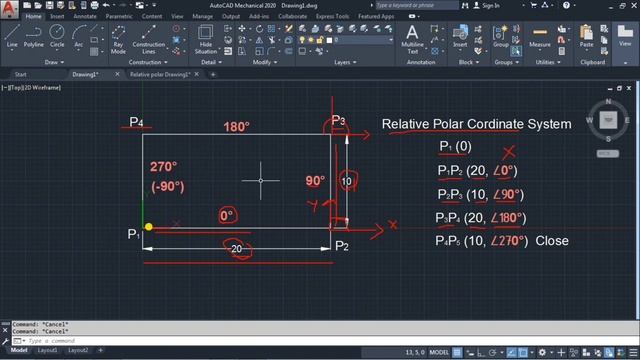Select the Circle tool
Screen dimensions: 640x360
(57, 36)
